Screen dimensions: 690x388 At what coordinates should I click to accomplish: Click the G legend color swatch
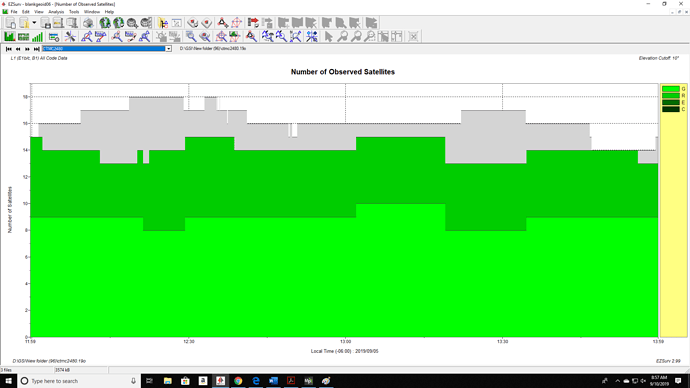671,89
